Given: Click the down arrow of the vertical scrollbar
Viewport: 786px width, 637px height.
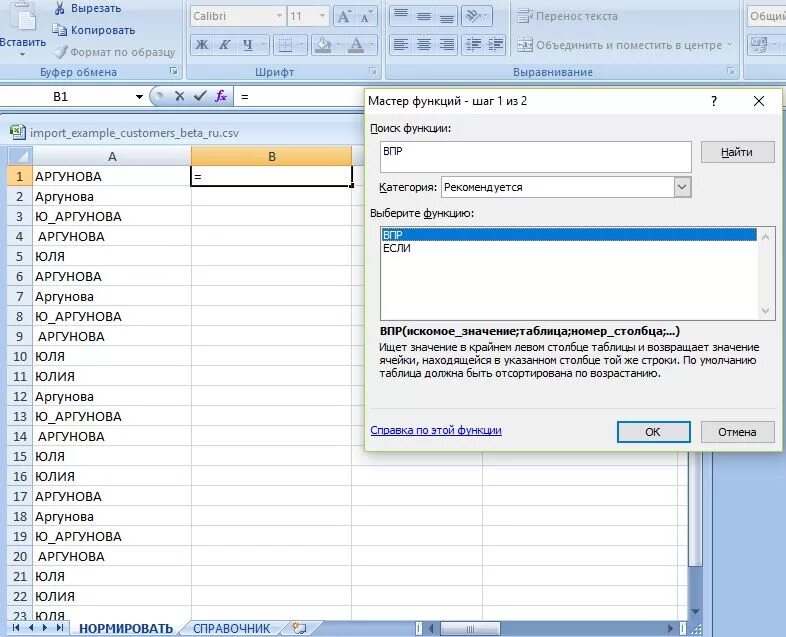Looking at the screenshot, I should point(695,612).
